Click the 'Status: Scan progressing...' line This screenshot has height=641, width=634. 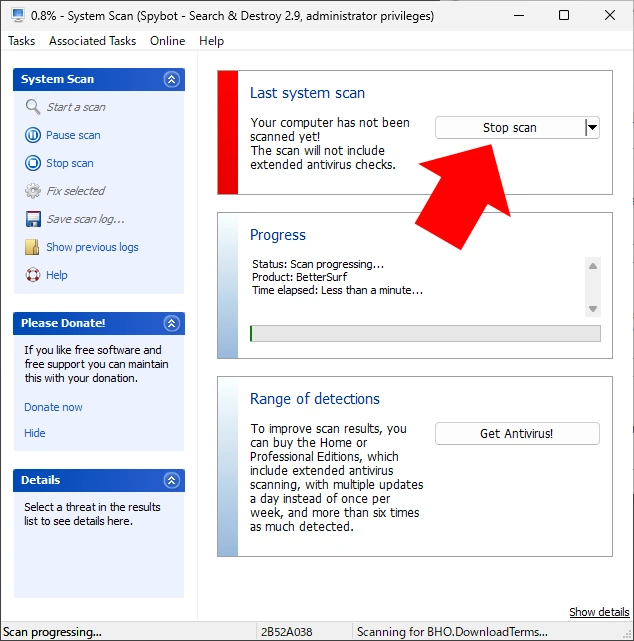(x=318, y=264)
